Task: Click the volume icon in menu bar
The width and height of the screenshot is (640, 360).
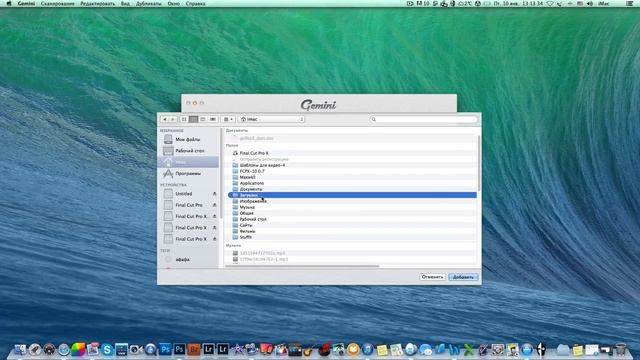Action: [x=590, y=3]
